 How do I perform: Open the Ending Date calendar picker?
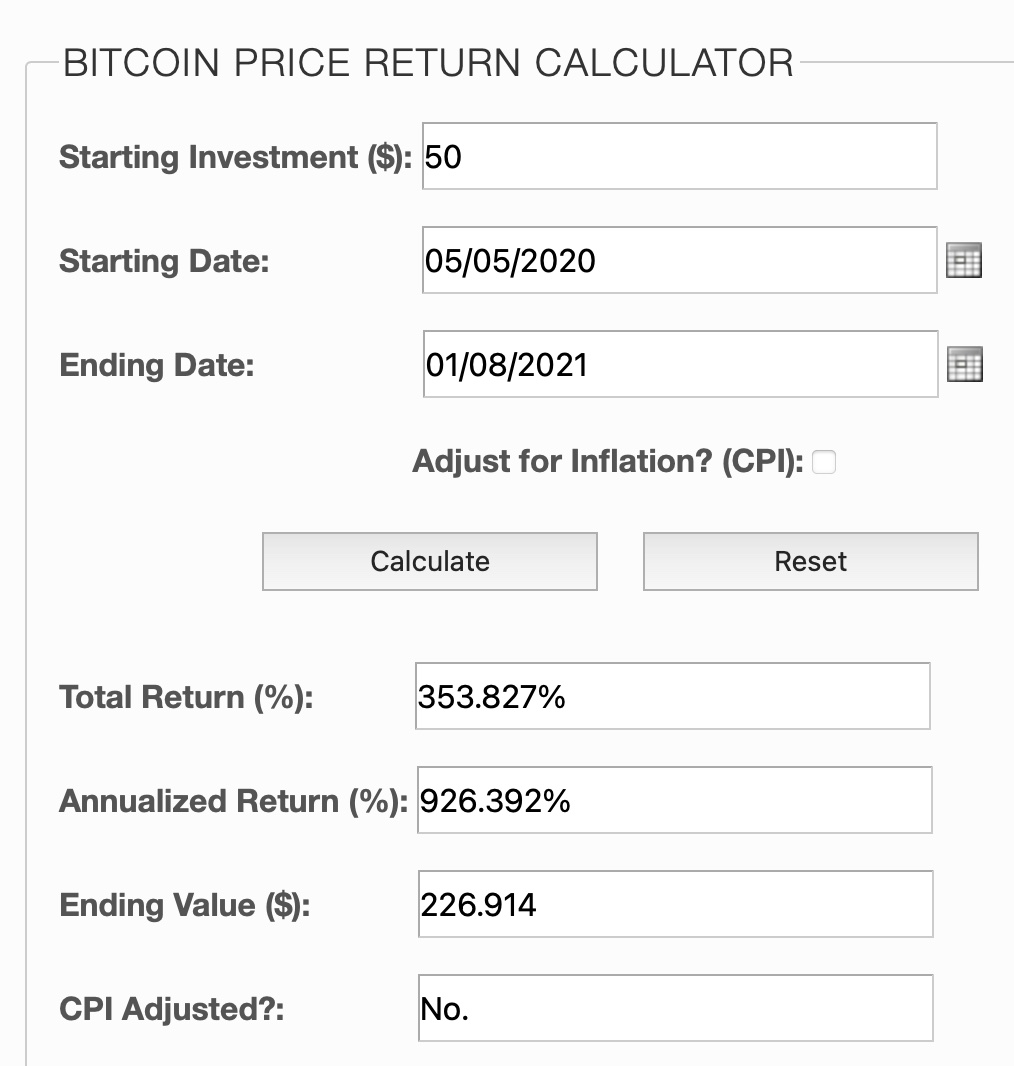point(964,365)
